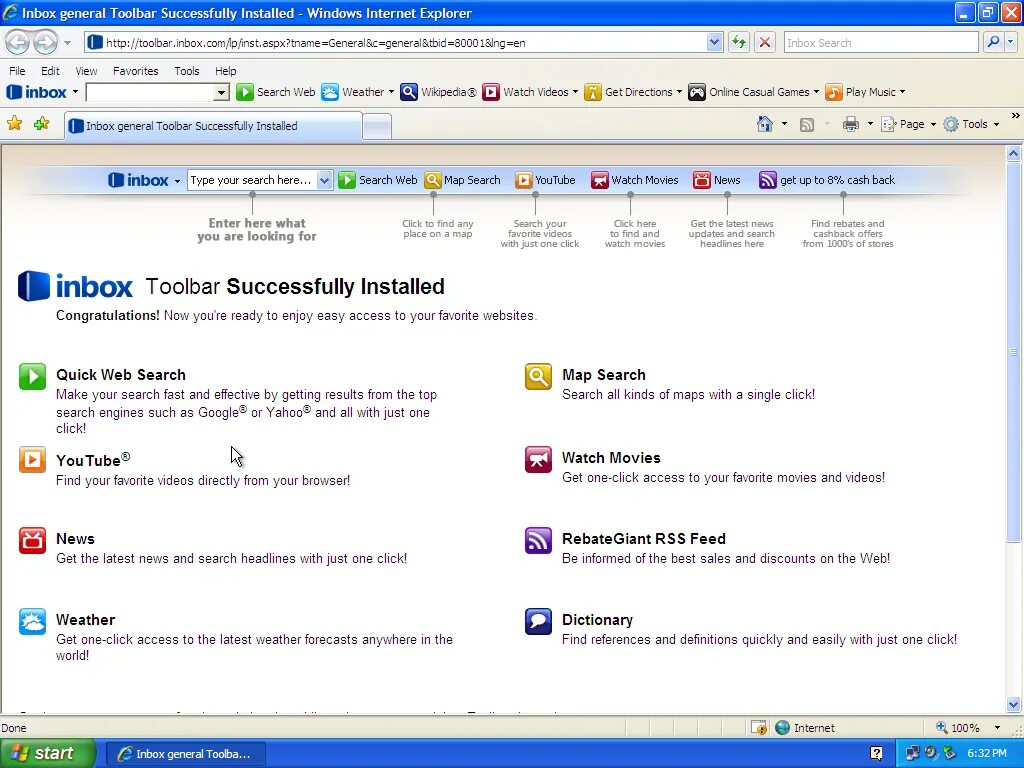Click the Map Search yellow icon in page list

point(538,376)
